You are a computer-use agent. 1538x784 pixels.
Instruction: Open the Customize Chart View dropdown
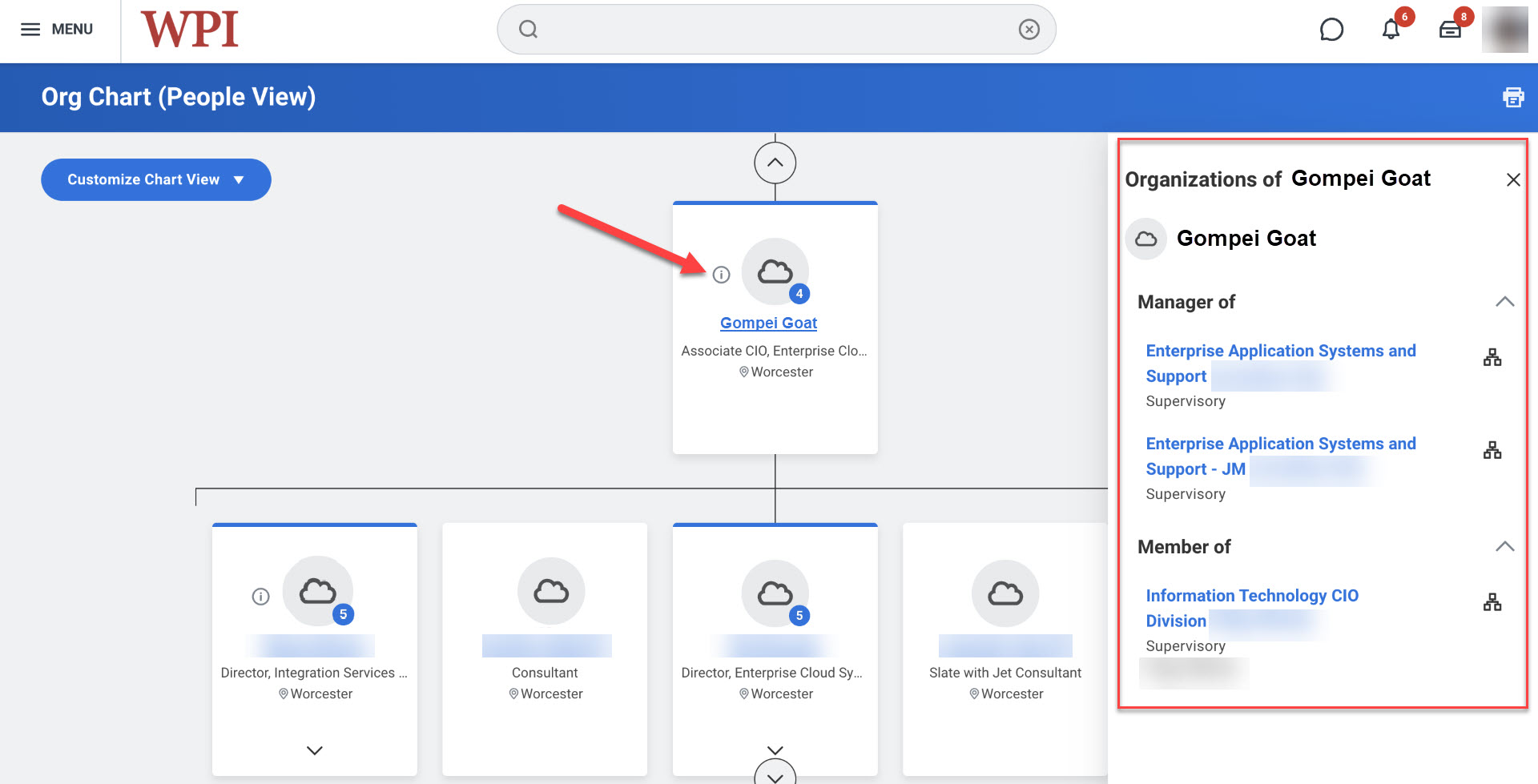pyautogui.click(x=155, y=179)
